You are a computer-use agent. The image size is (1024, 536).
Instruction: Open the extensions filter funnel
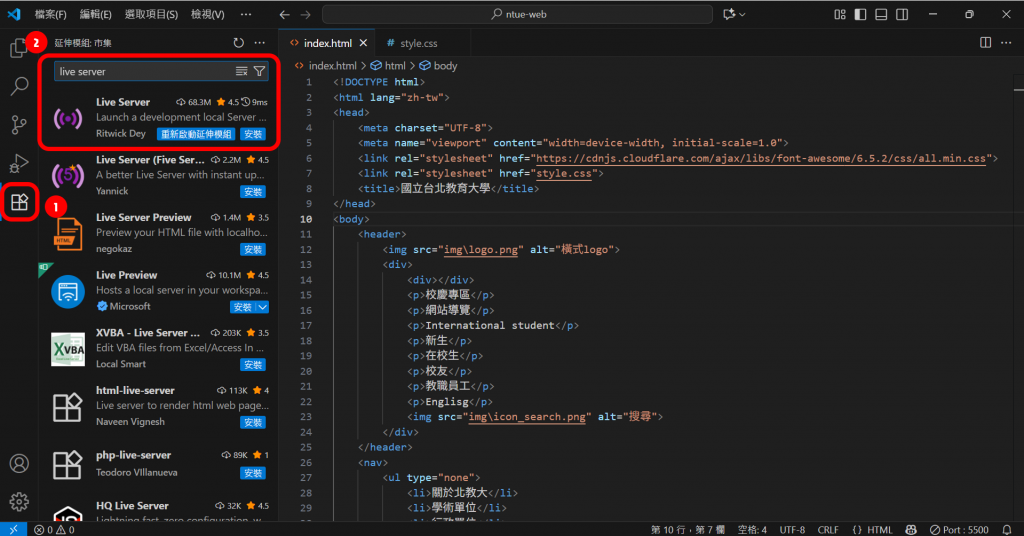pyautogui.click(x=259, y=71)
